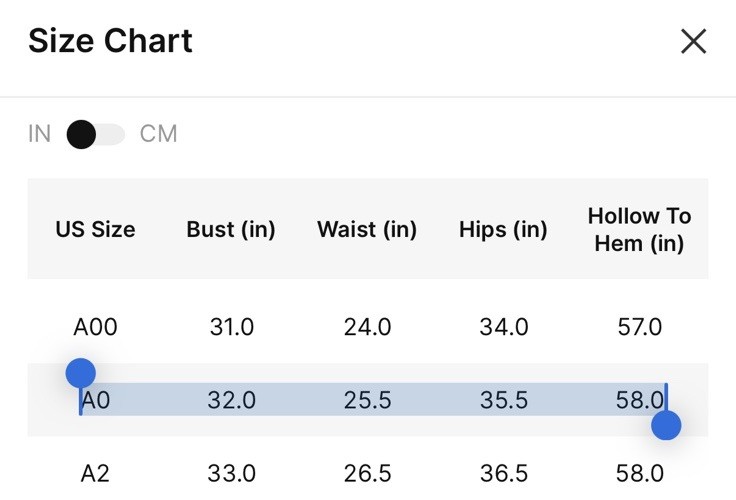The image size is (736, 500).
Task: Click the Size Chart title
Action: tap(110, 40)
